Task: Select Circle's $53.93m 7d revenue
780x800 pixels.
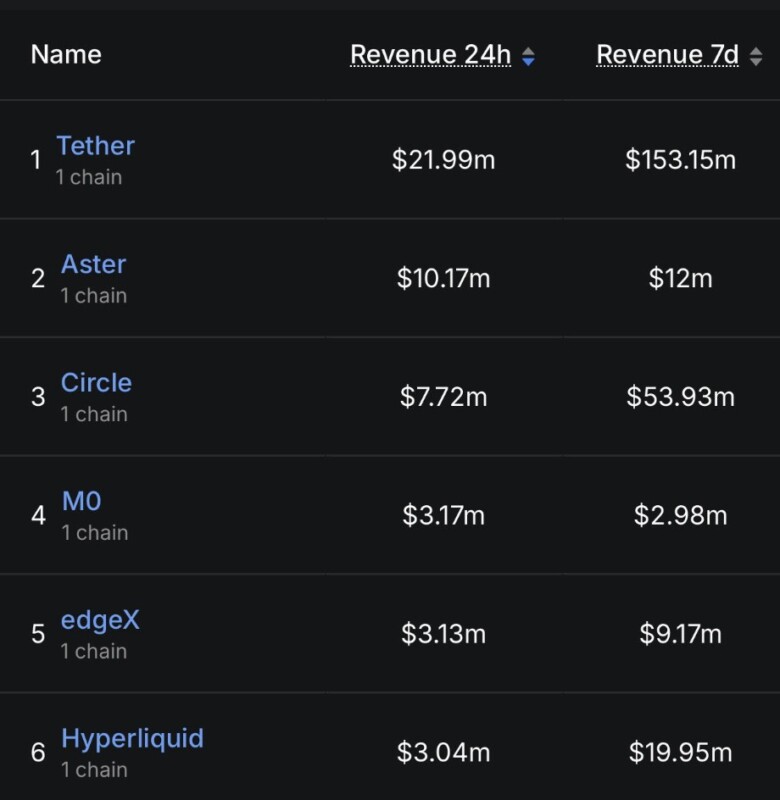Action: 680,397
